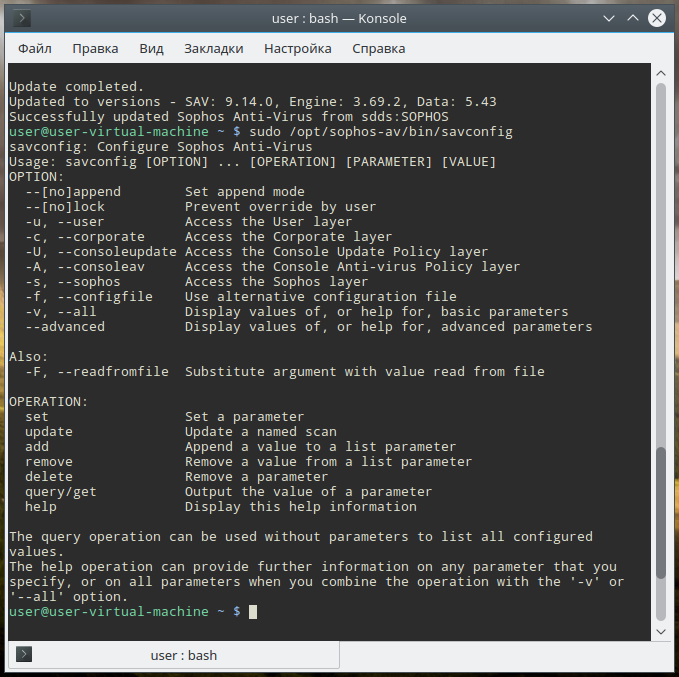Click the 'sudo /opt/sophos-av/bin/savconfig' command text

click(x=381, y=132)
